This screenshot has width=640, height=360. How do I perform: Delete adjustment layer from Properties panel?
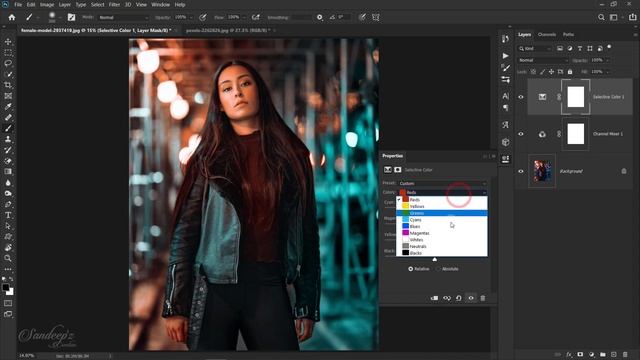click(x=483, y=298)
